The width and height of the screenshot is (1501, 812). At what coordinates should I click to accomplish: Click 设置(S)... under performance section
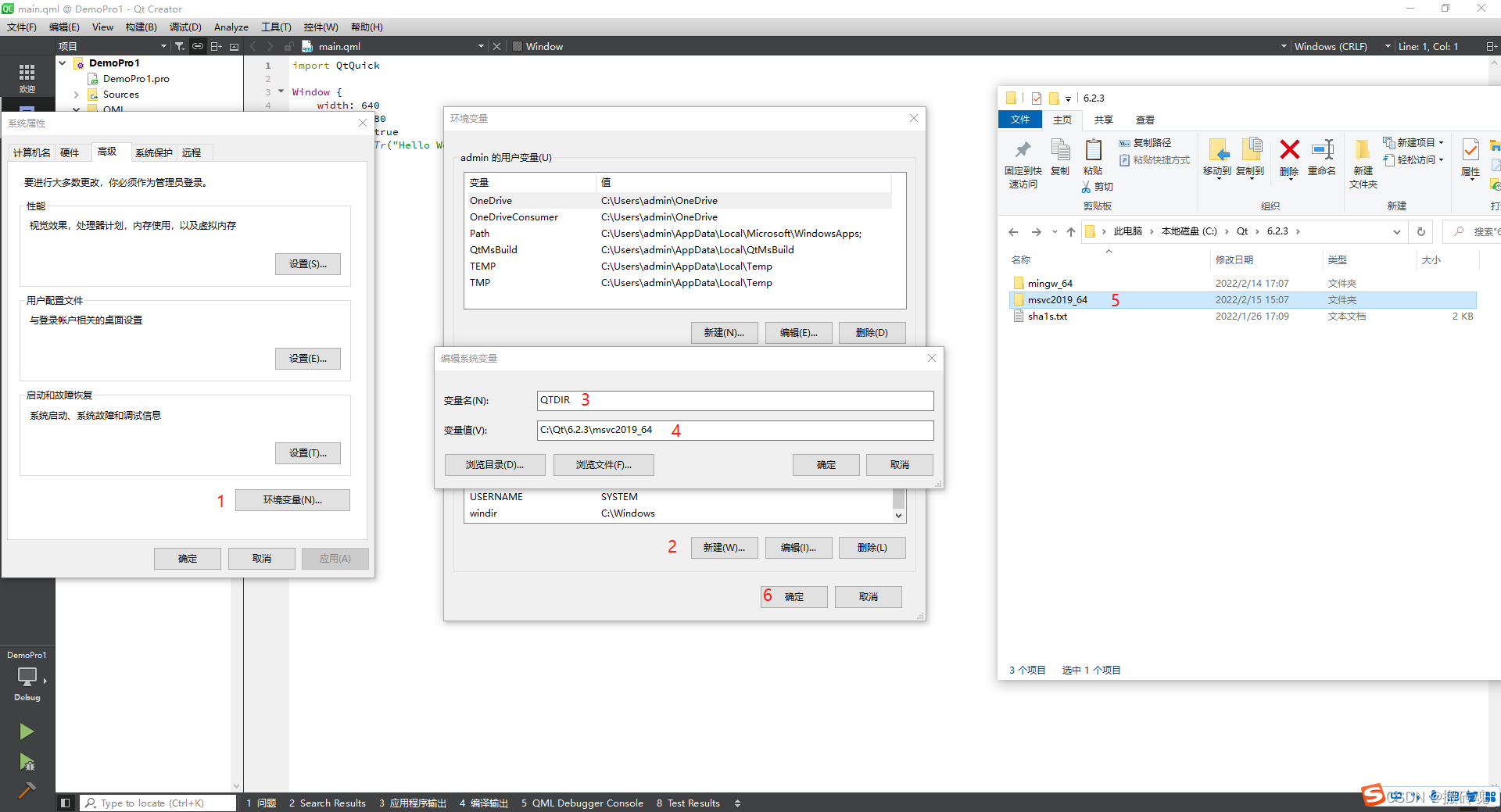pos(308,264)
